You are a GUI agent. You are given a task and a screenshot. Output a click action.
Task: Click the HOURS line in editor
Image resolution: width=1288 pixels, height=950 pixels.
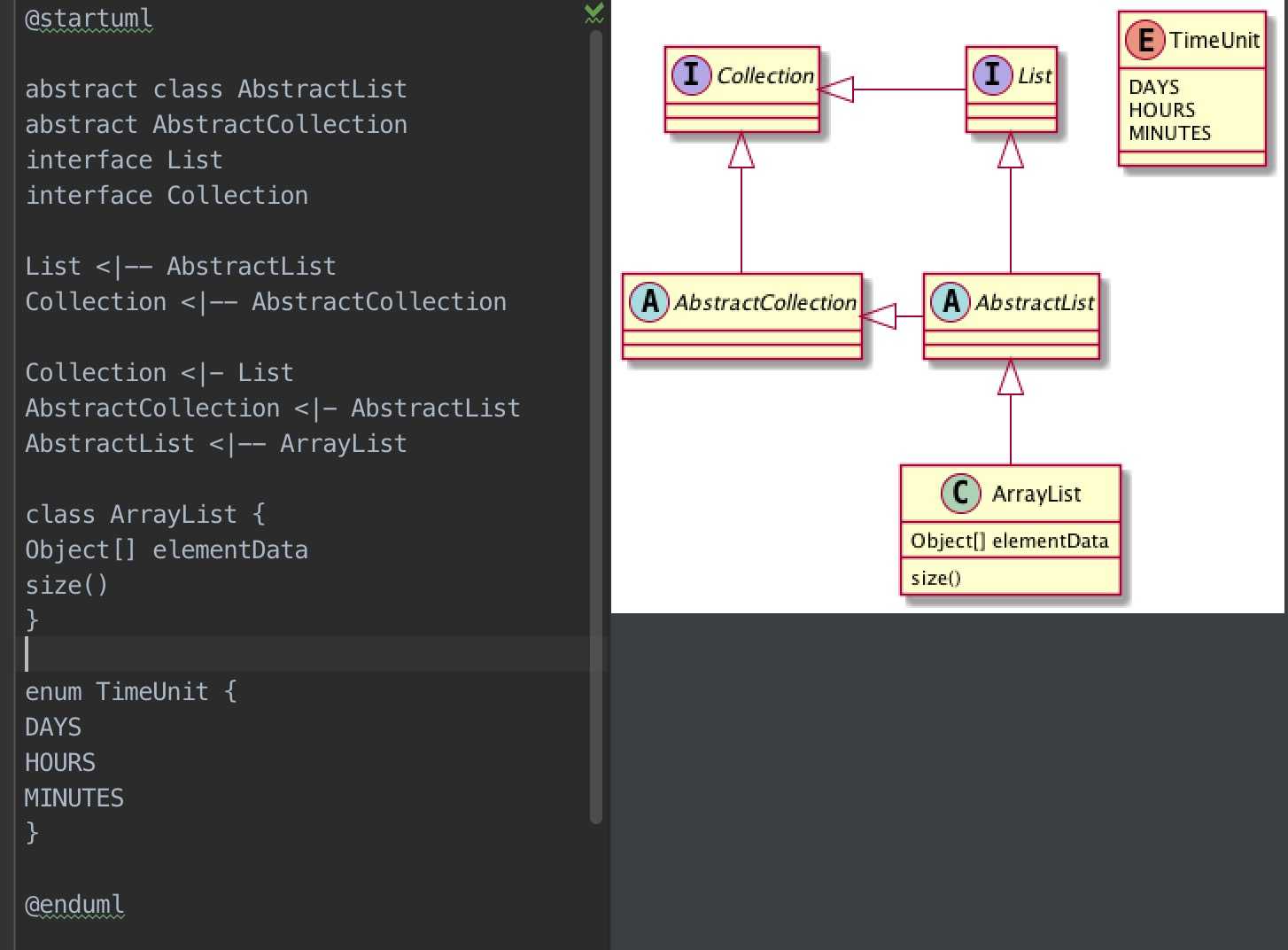60,762
